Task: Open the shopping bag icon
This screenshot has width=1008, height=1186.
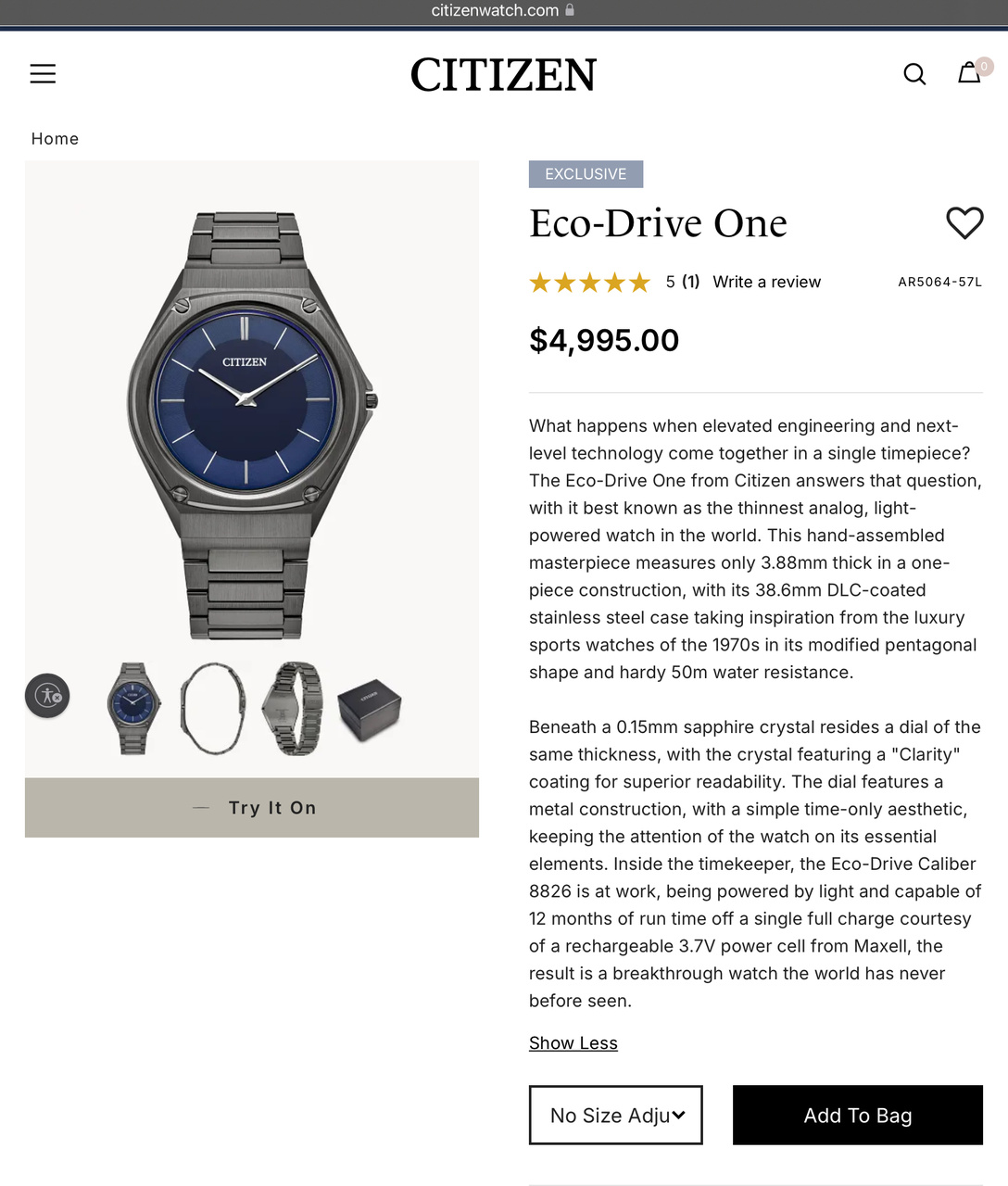Action: tap(969, 72)
